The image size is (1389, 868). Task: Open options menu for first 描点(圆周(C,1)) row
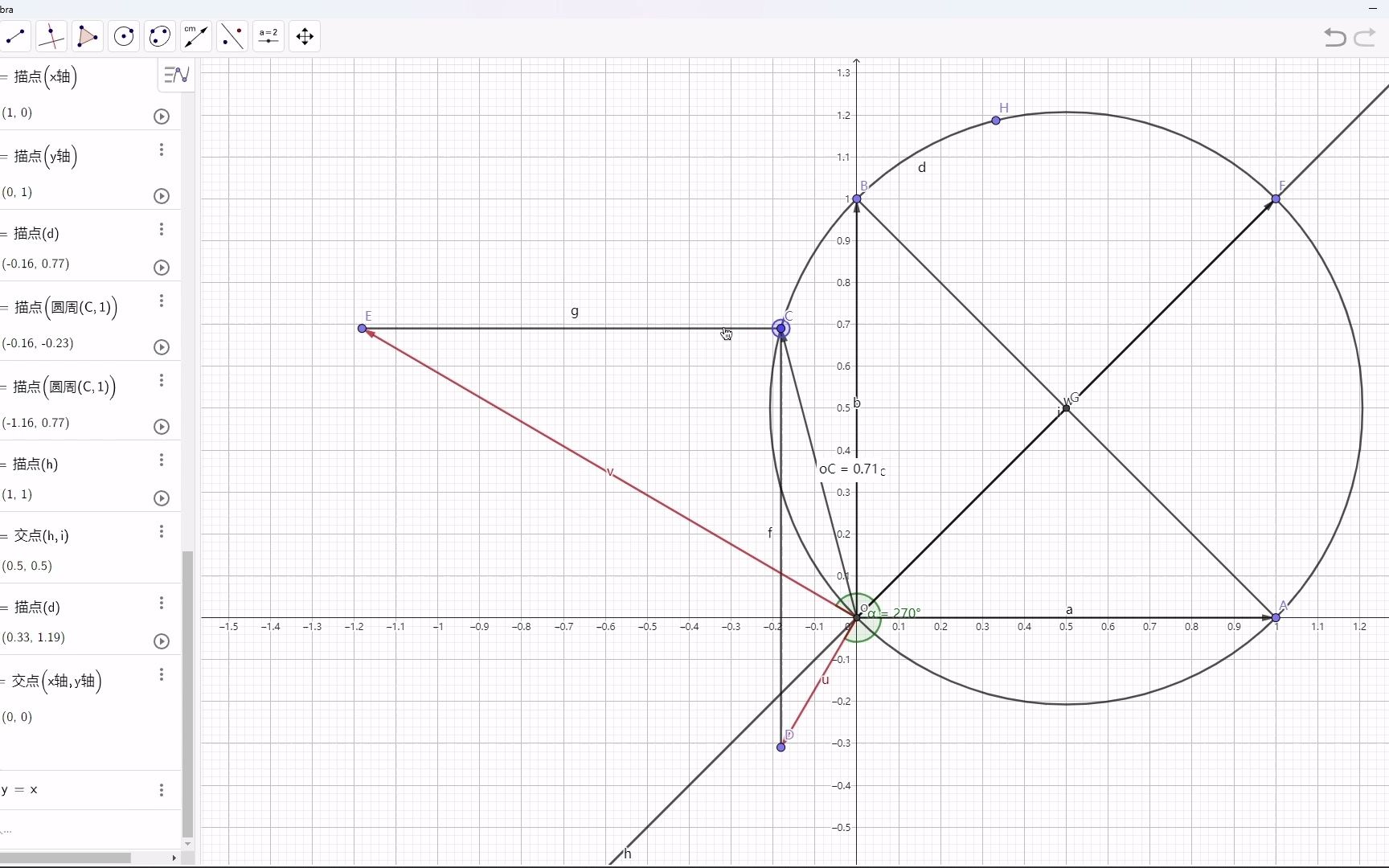pos(162,301)
